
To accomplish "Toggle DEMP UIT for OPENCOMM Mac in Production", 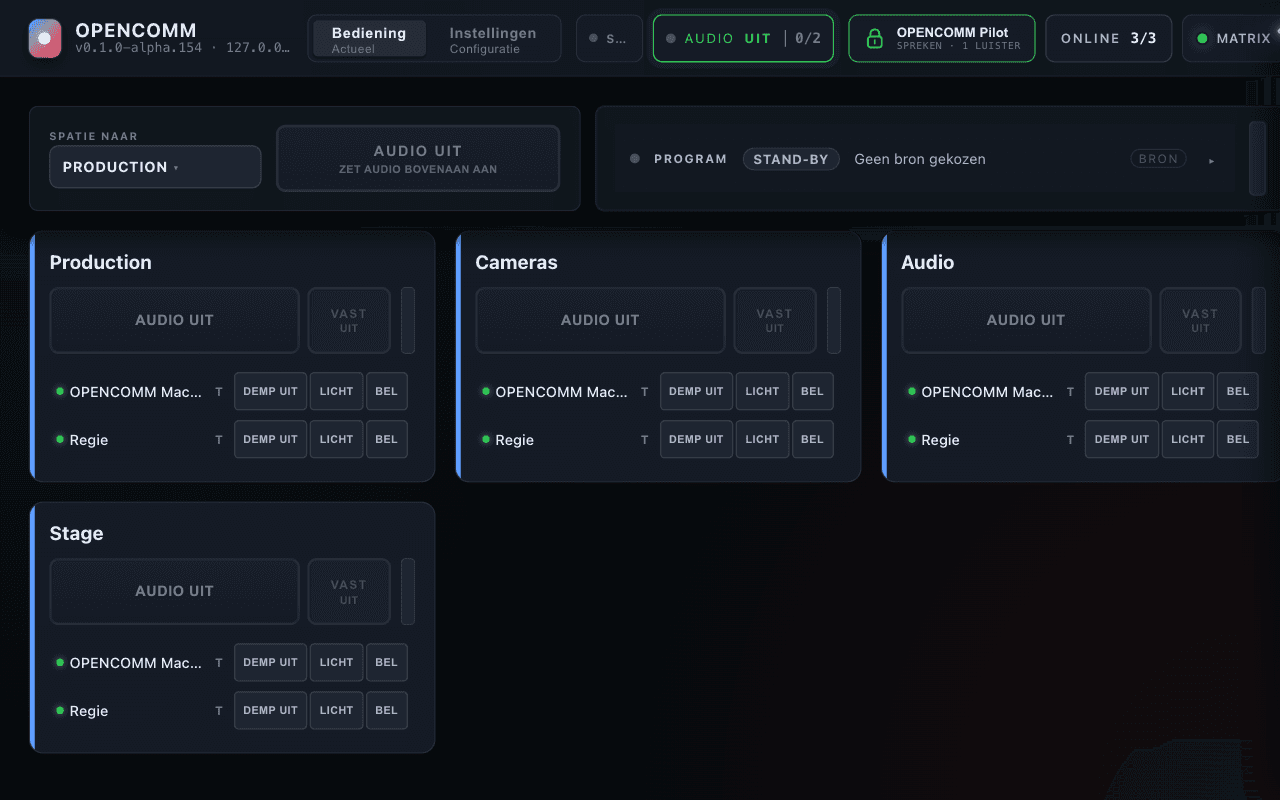I will tap(270, 391).
